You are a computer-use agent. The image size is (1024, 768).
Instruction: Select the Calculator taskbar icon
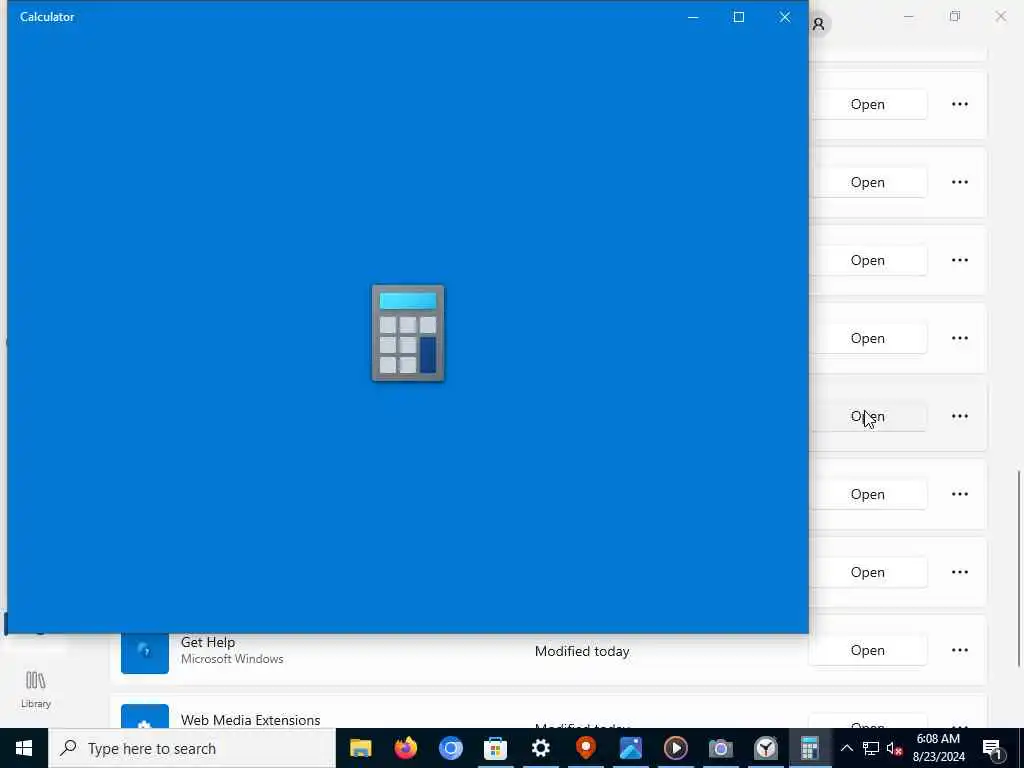[x=810, y=748]
